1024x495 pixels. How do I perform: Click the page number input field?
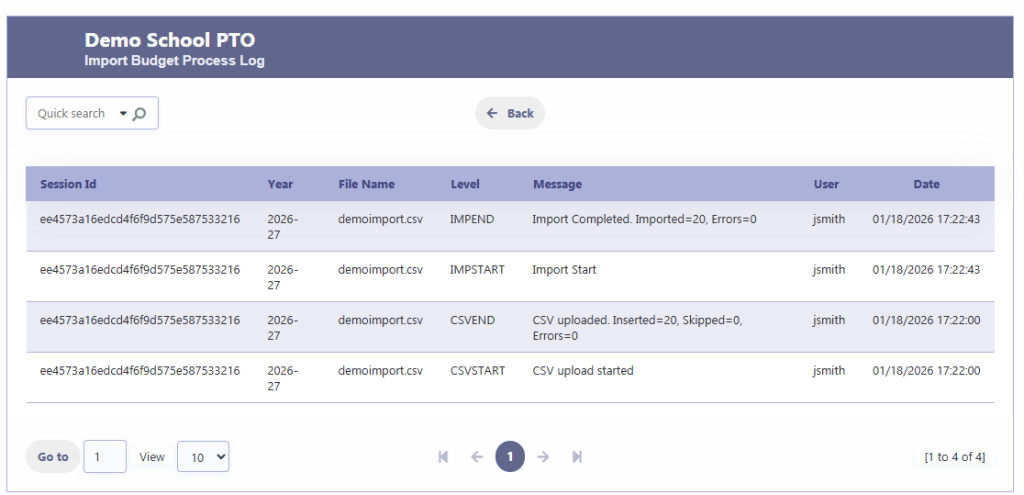(105, 457)
